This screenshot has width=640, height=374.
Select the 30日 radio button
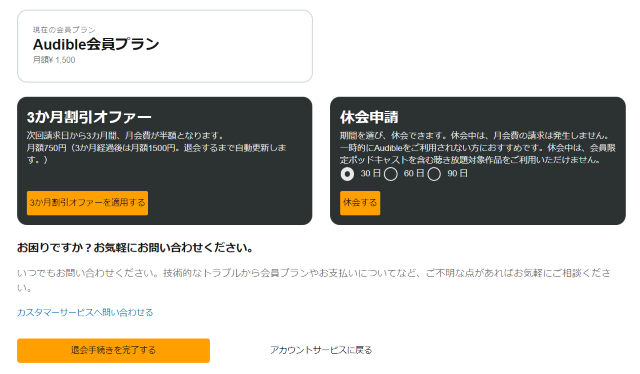point(347,174)
